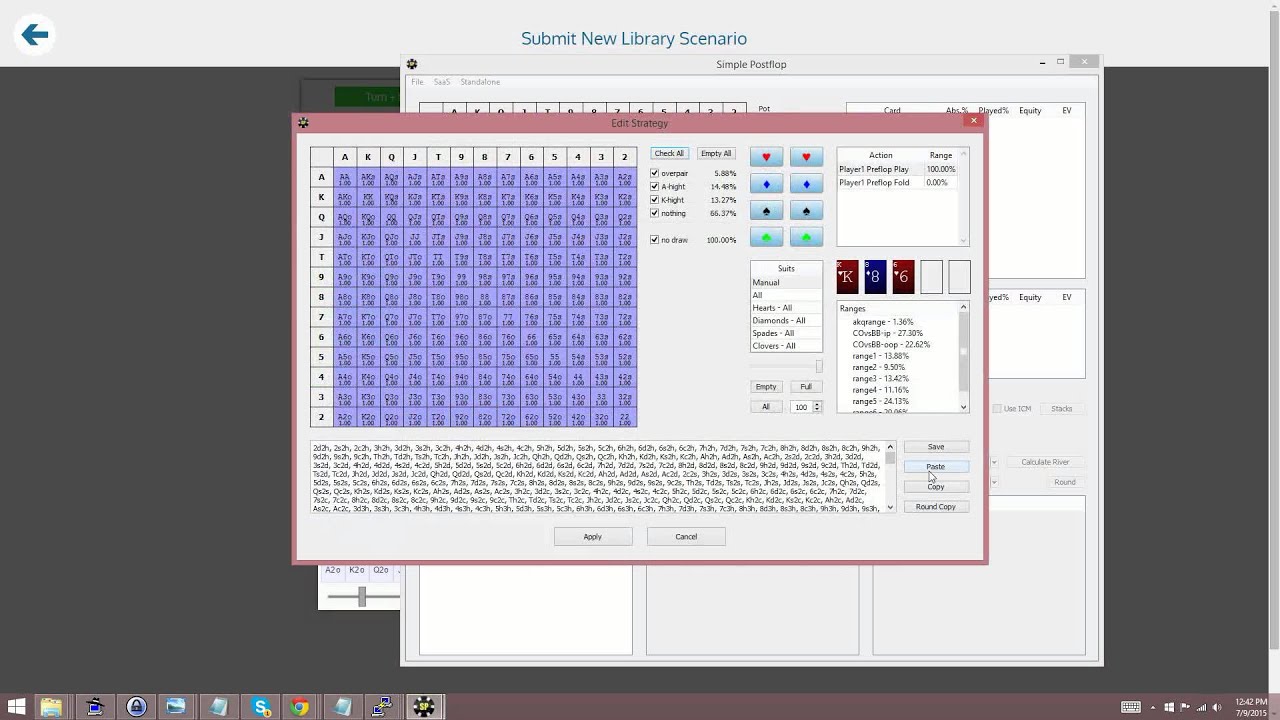The height and width of the screenshot is (720, 1280).
Task: Uncheck the nothing checkbox
Action: 655,213
